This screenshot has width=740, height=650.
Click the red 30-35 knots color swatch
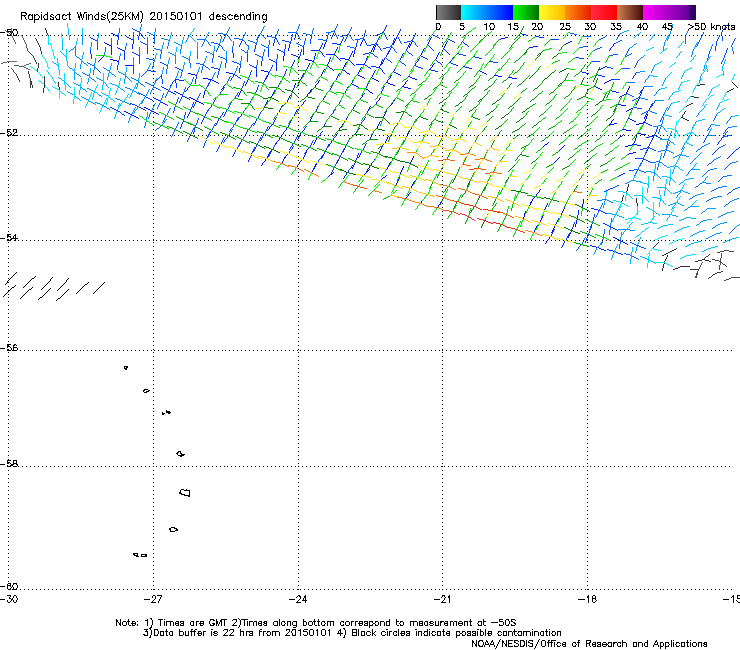coord(604,12)
